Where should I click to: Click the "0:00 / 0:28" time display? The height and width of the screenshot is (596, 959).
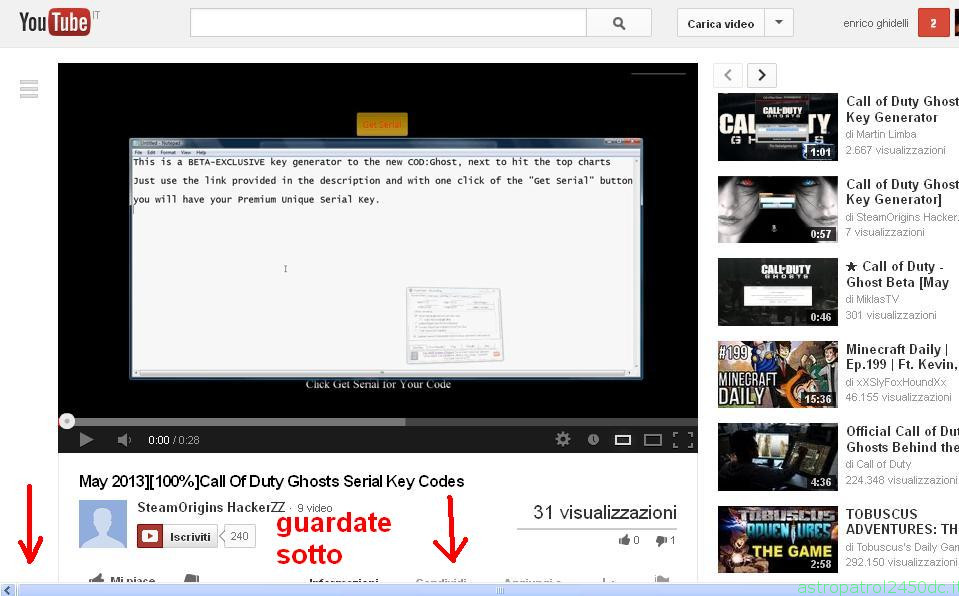tap(174, 440)
